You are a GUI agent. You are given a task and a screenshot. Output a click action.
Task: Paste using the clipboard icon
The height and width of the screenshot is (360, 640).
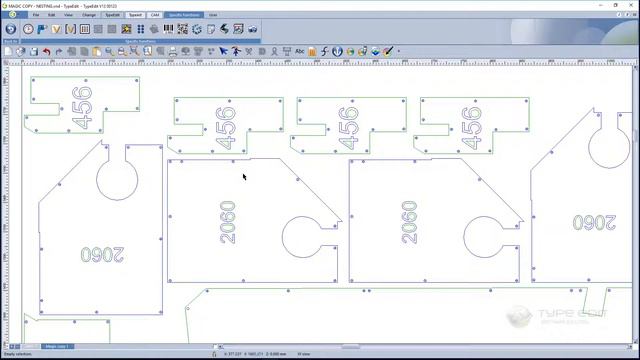[x=97, y=51]
